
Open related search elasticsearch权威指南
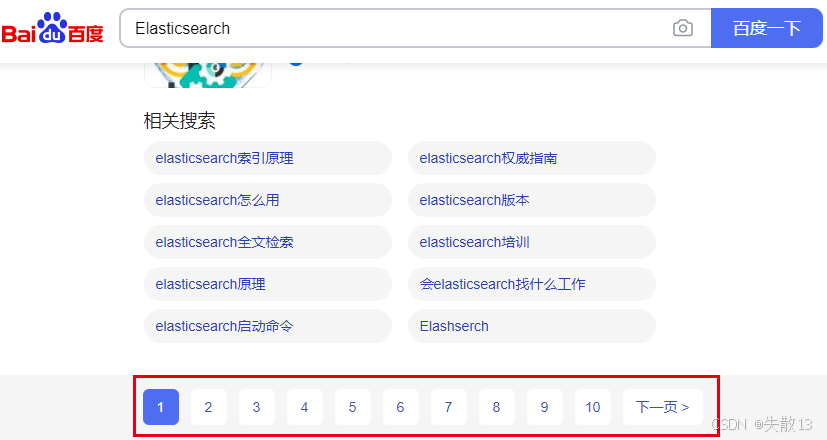point(532,158)
